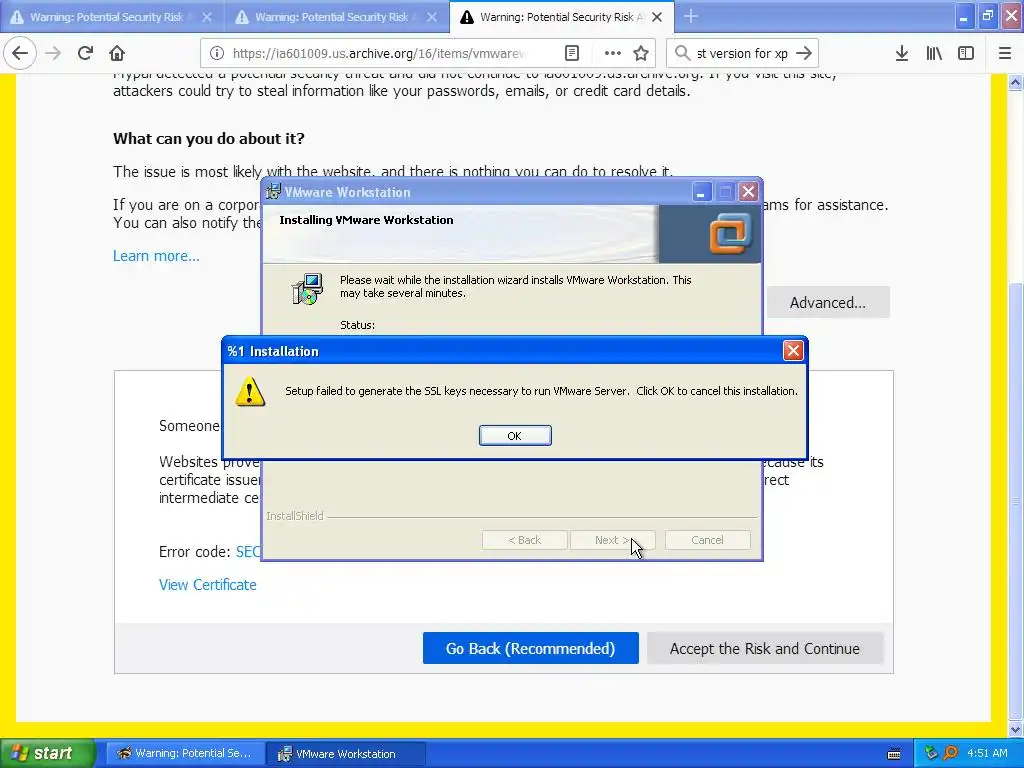The width and height of the screenshot is (1024, 768).
Task: Open the View Certificate link
Action: [x=208, y=584]
